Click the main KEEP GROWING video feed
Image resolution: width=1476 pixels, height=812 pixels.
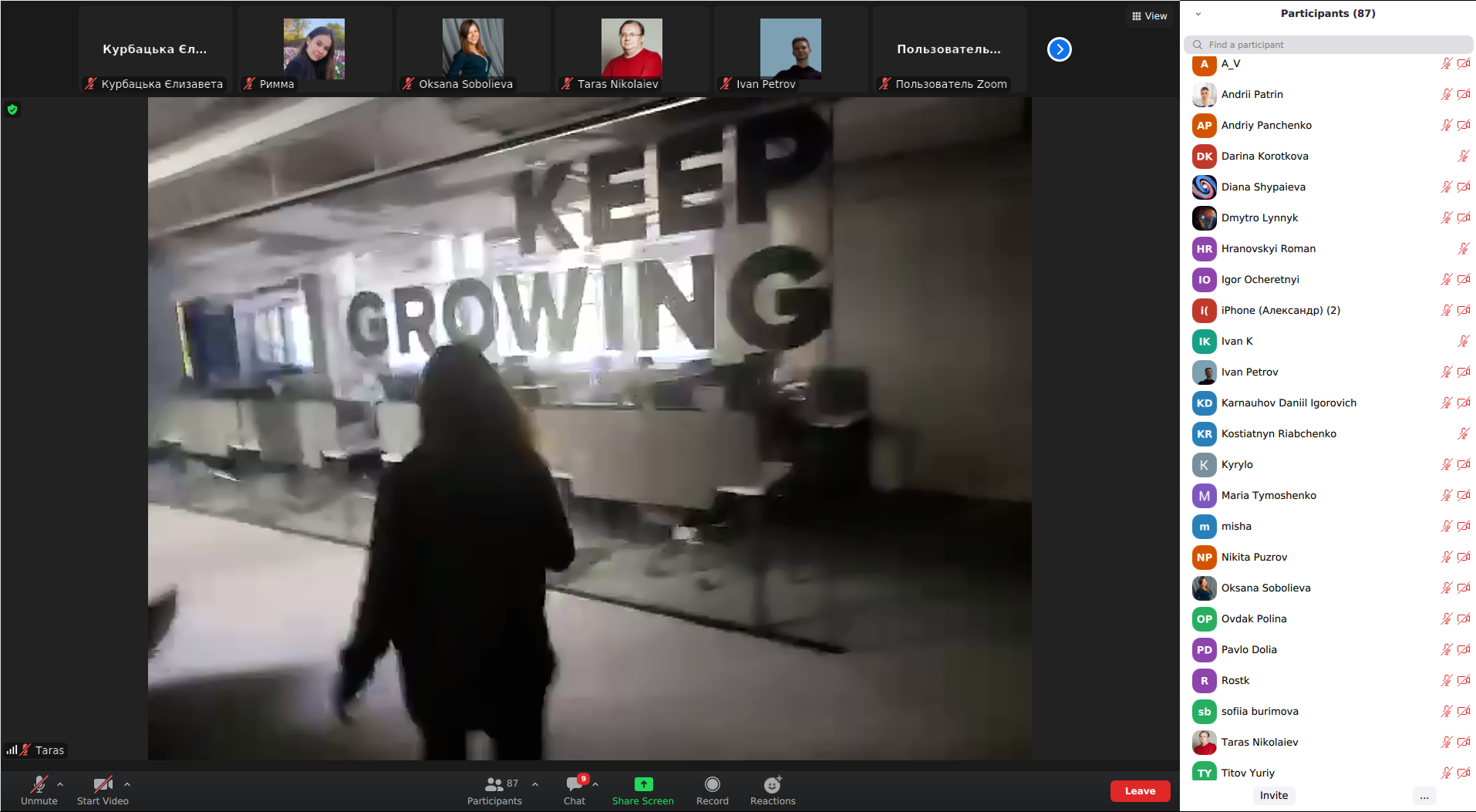[x=590, y=429]
